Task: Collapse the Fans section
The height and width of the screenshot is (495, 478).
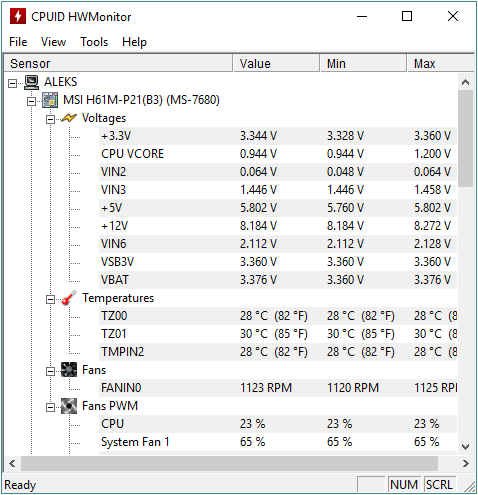Action: 50,371
